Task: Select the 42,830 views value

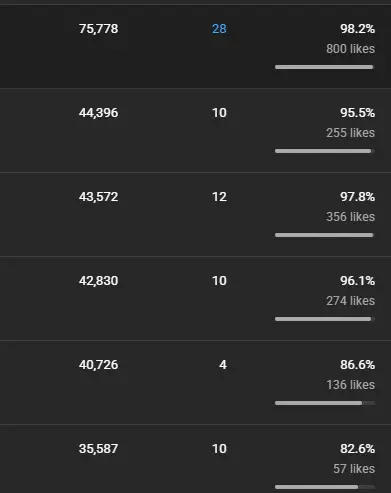Action: click(x=98, y=281)
